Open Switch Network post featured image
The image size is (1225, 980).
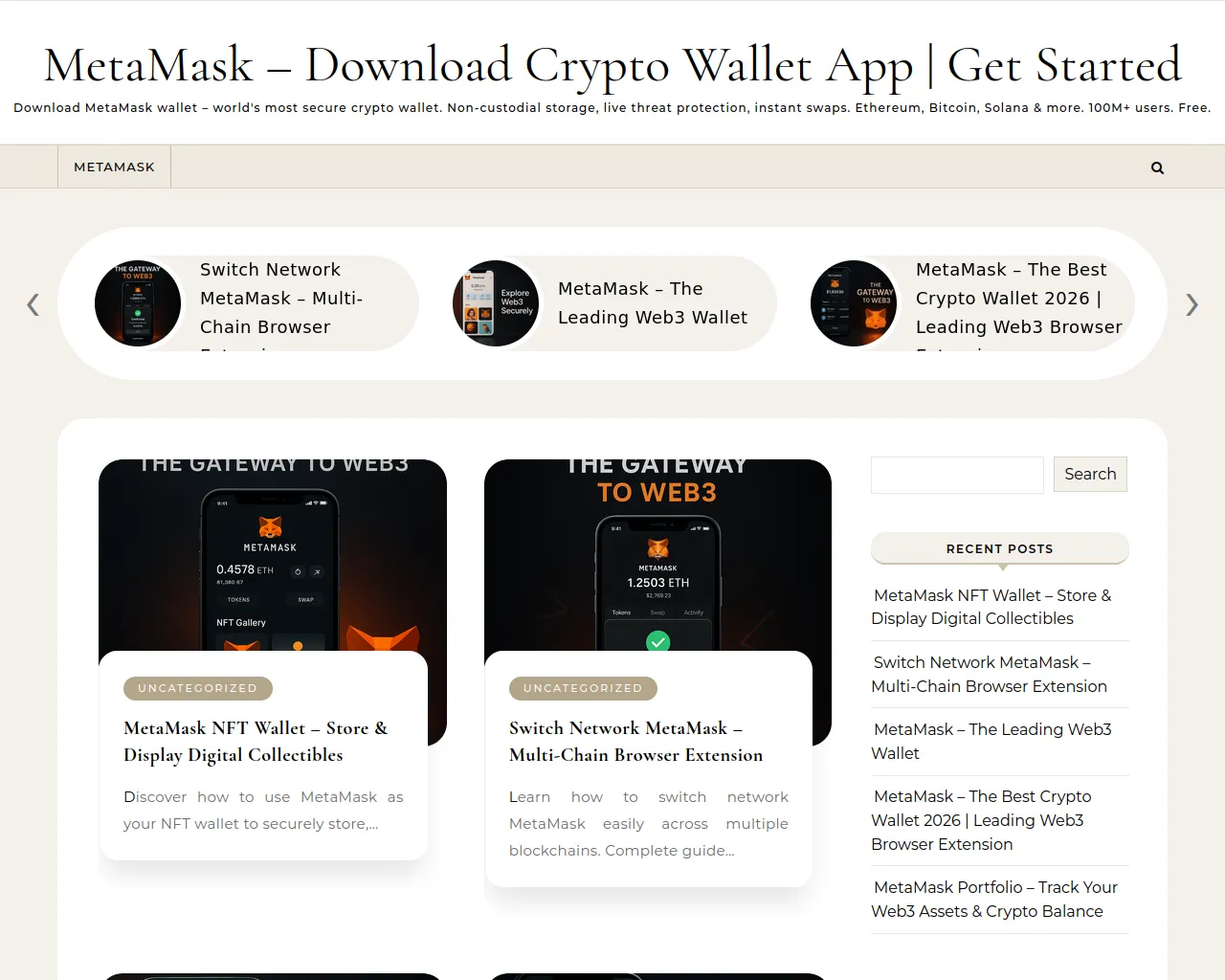click(x=657, y=555)
